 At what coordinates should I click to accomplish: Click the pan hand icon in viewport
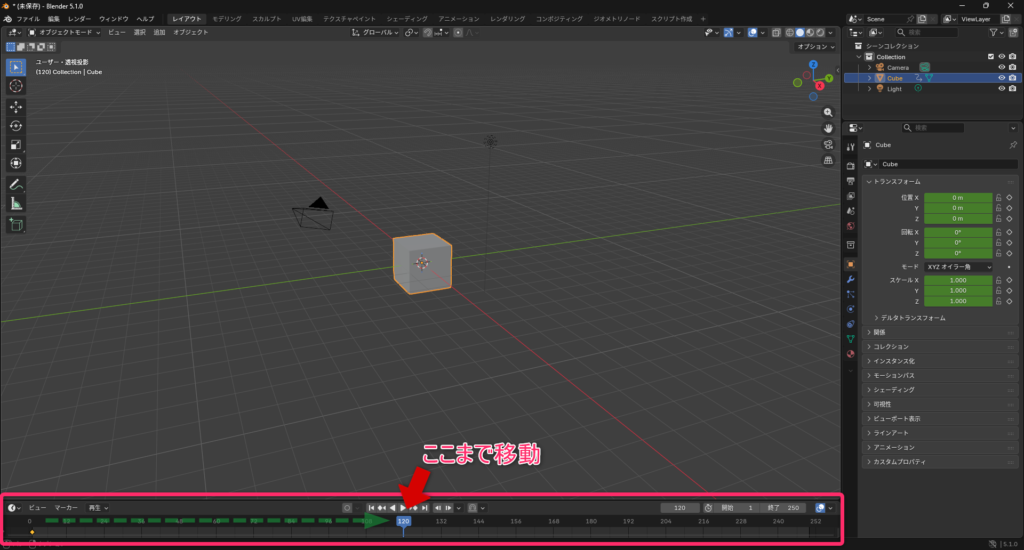pos(828,128)
